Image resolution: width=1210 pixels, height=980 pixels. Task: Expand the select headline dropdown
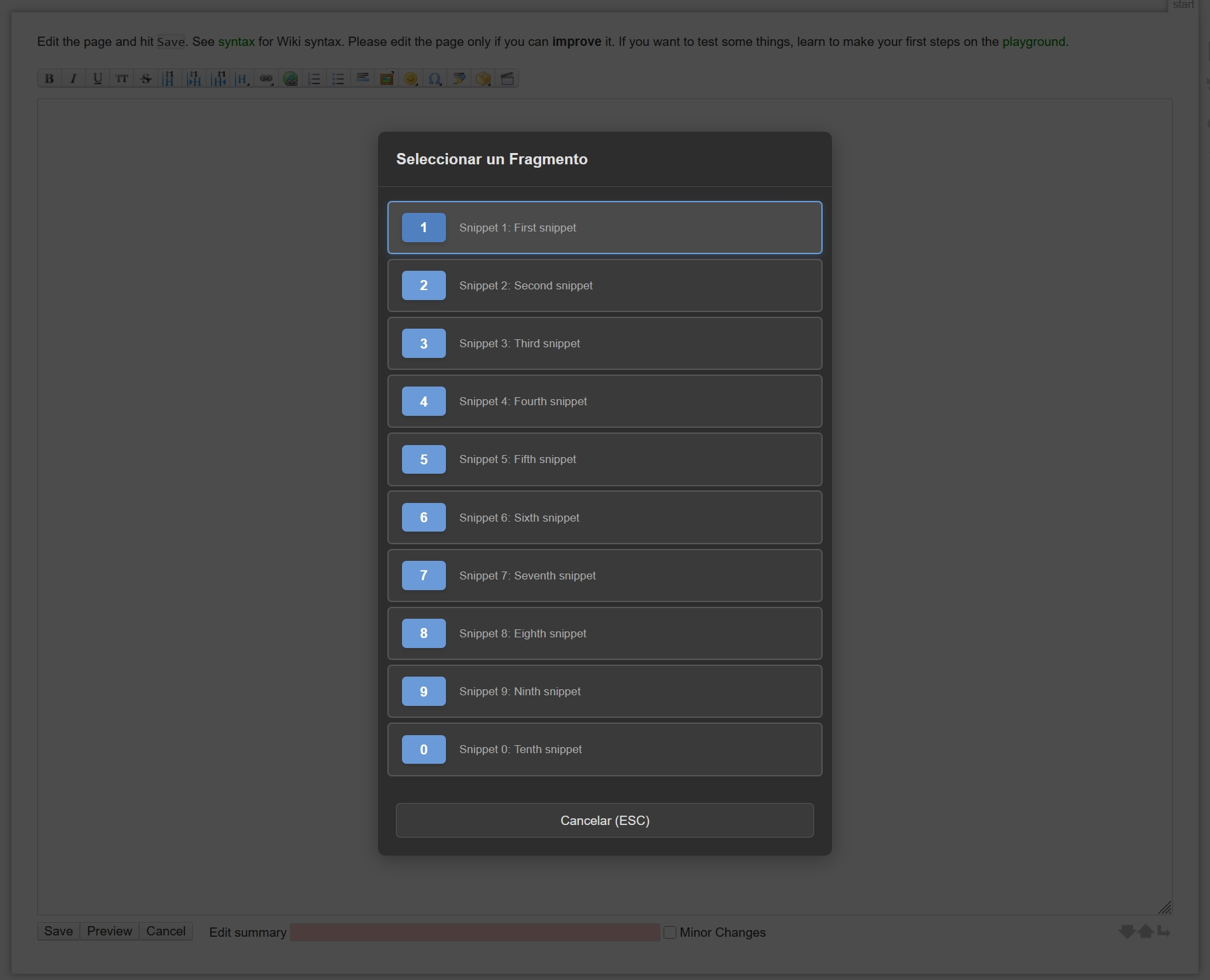point(242,79)
